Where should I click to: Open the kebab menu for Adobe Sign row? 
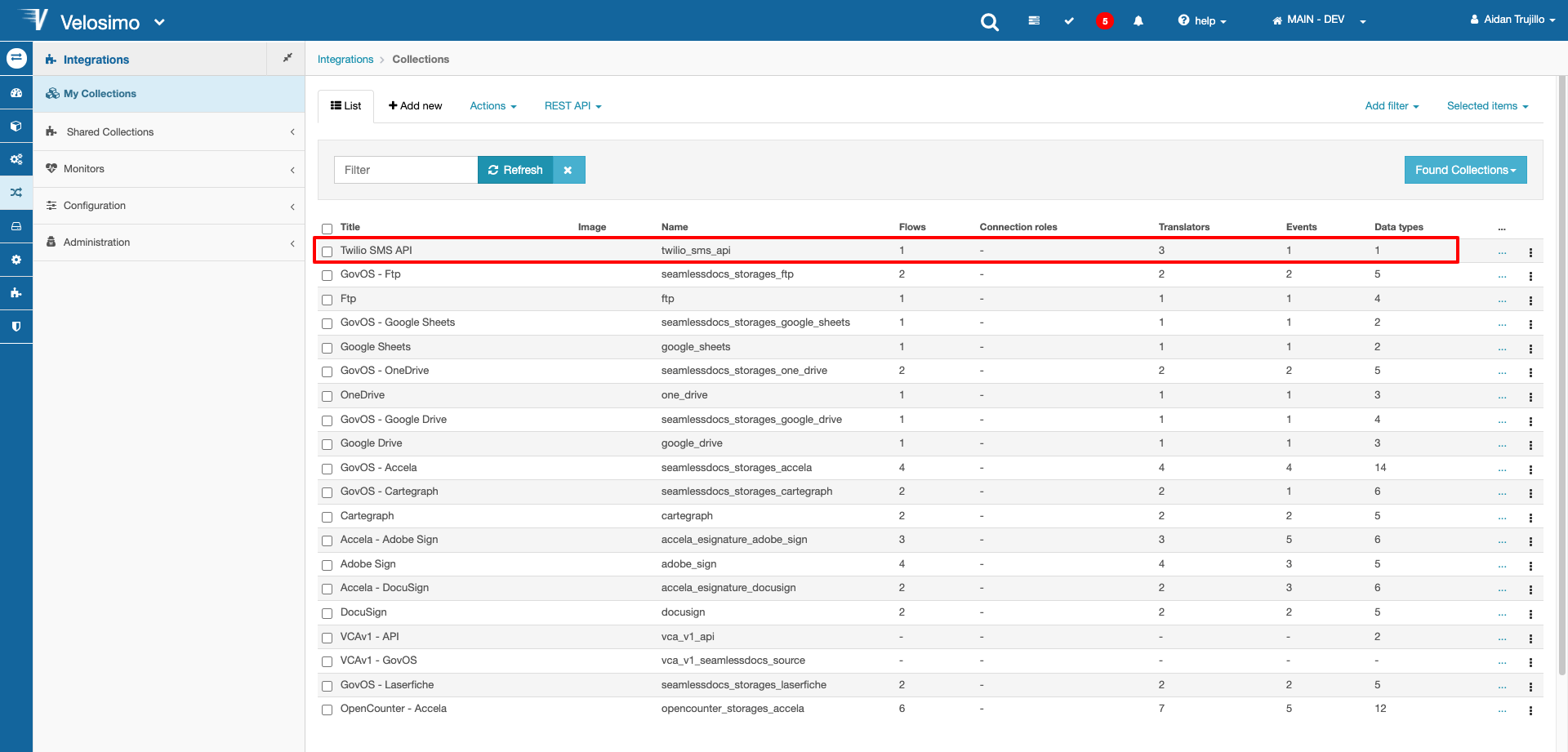click(x=1530, y=566)
